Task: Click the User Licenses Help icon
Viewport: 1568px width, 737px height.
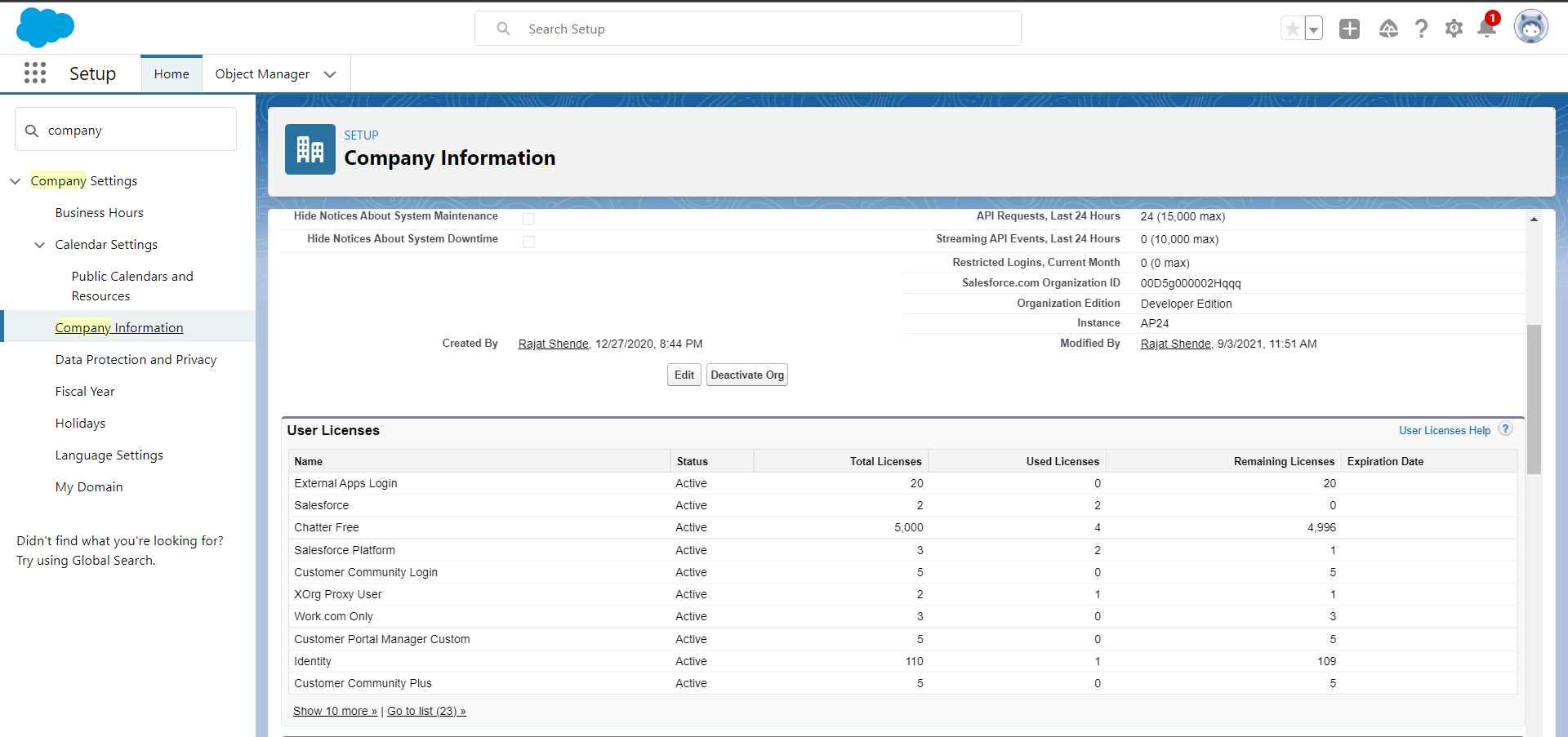Action: (x=1506, y=429)
